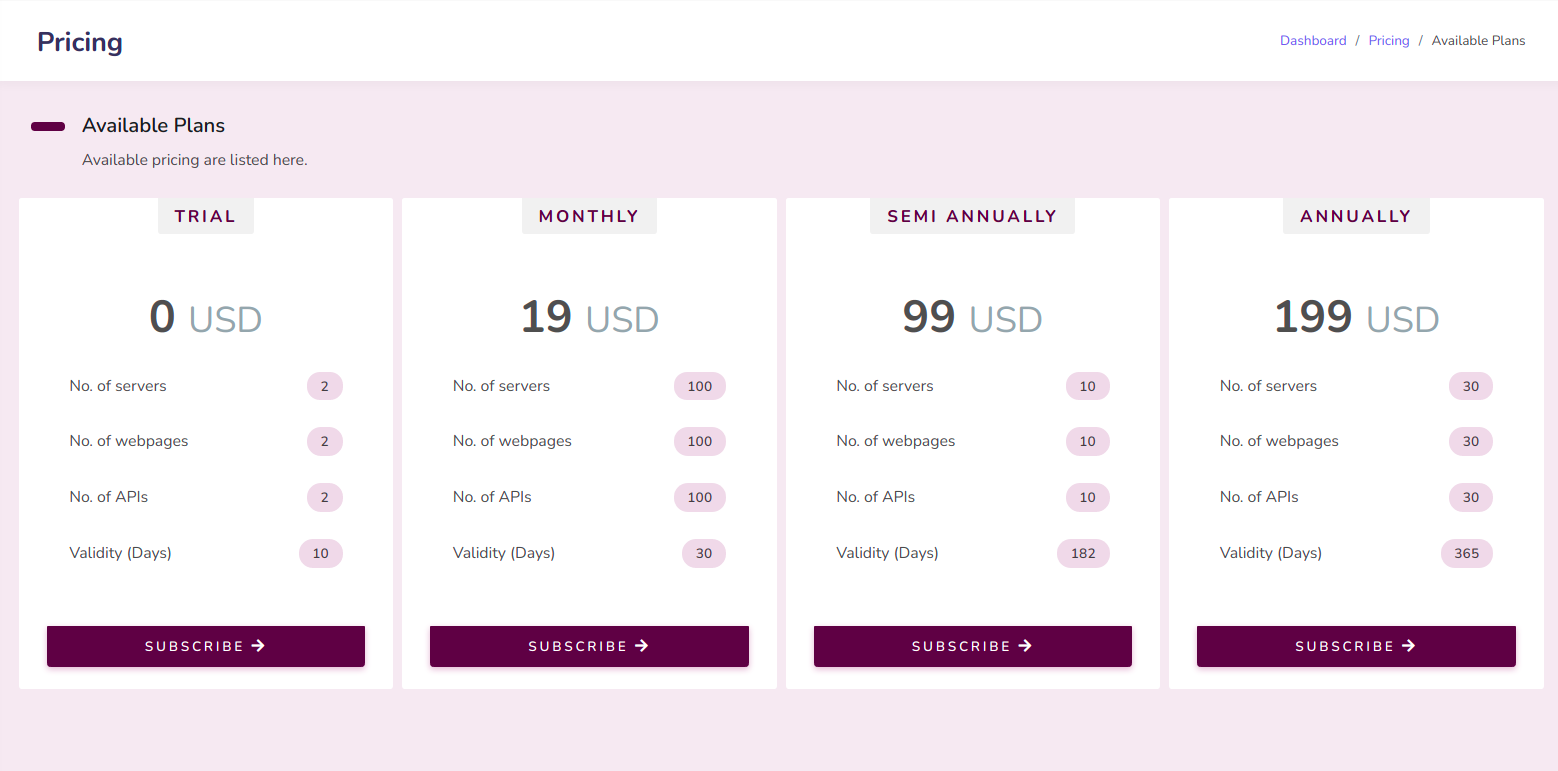
Task: Click the Monthly plan's 100 servers badge
Action: click(x=699, y=386)
